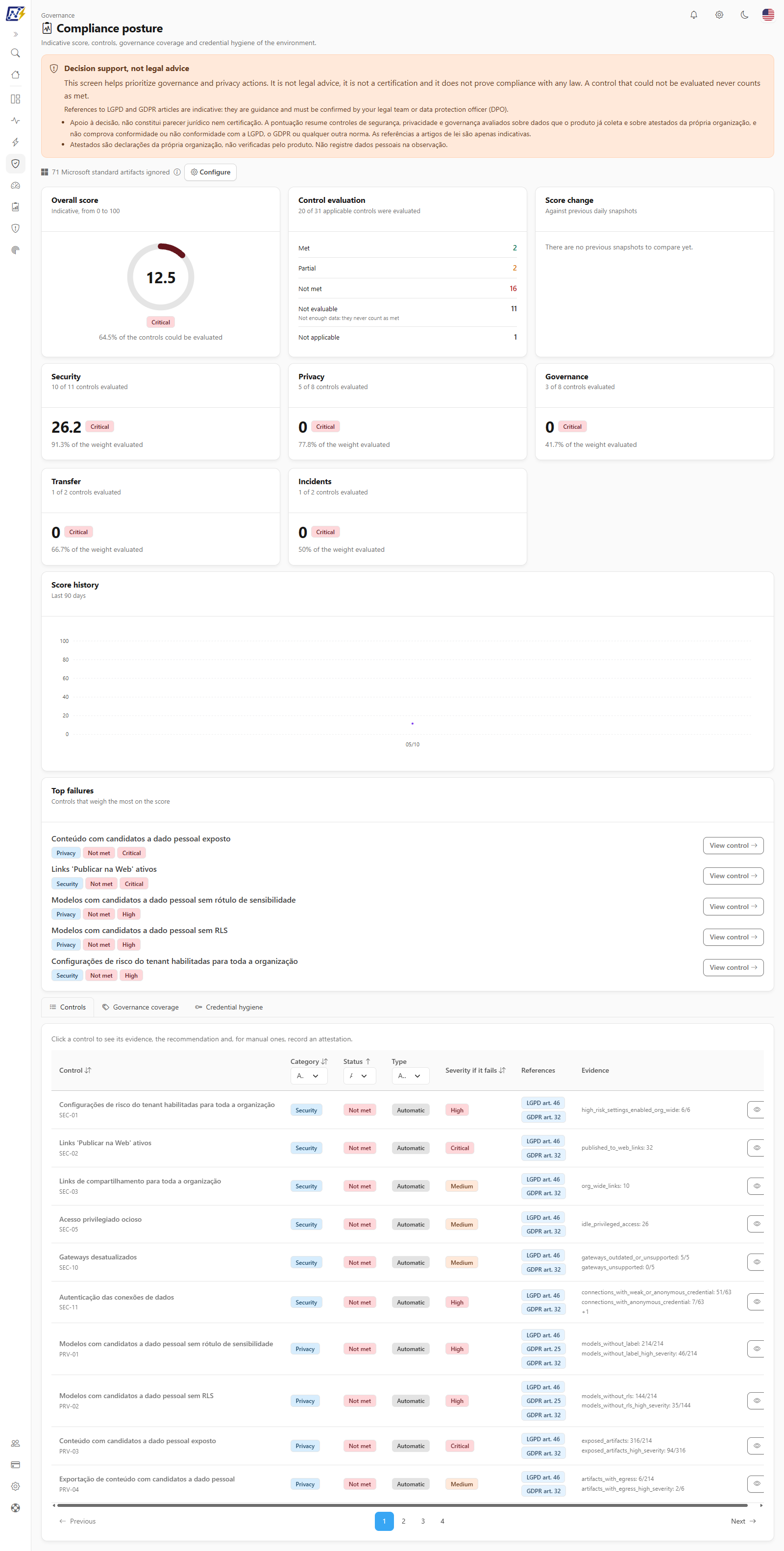Switch to the Credential hygiene tab
This screenshot has width=784, height=1551.
[229, 1008]
